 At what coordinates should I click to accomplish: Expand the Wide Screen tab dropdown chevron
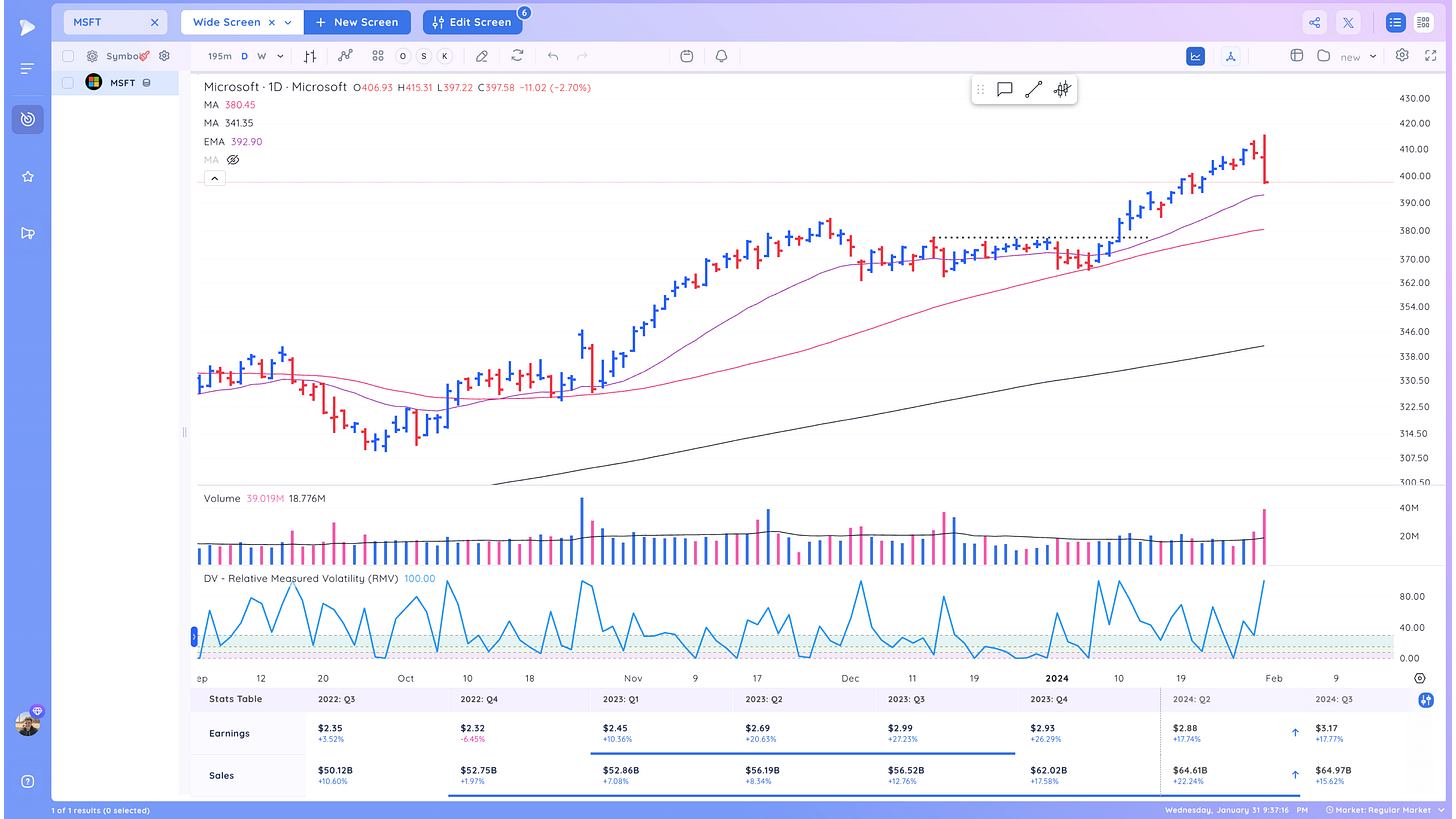[288, 22]
